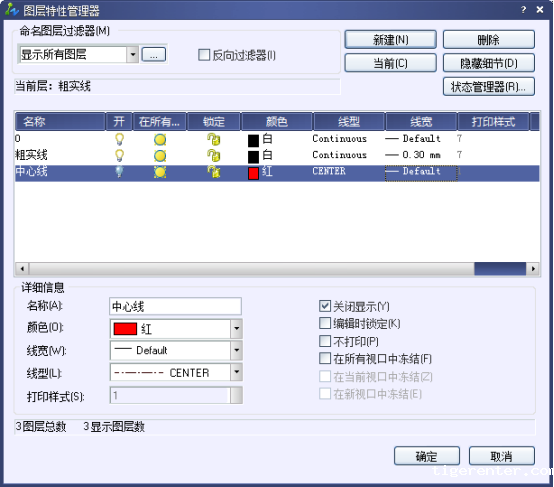Click the lock icon for layer 中心线
Viewport: 554px width, 487px height.
pyautogui.click(x=214, y=172)
